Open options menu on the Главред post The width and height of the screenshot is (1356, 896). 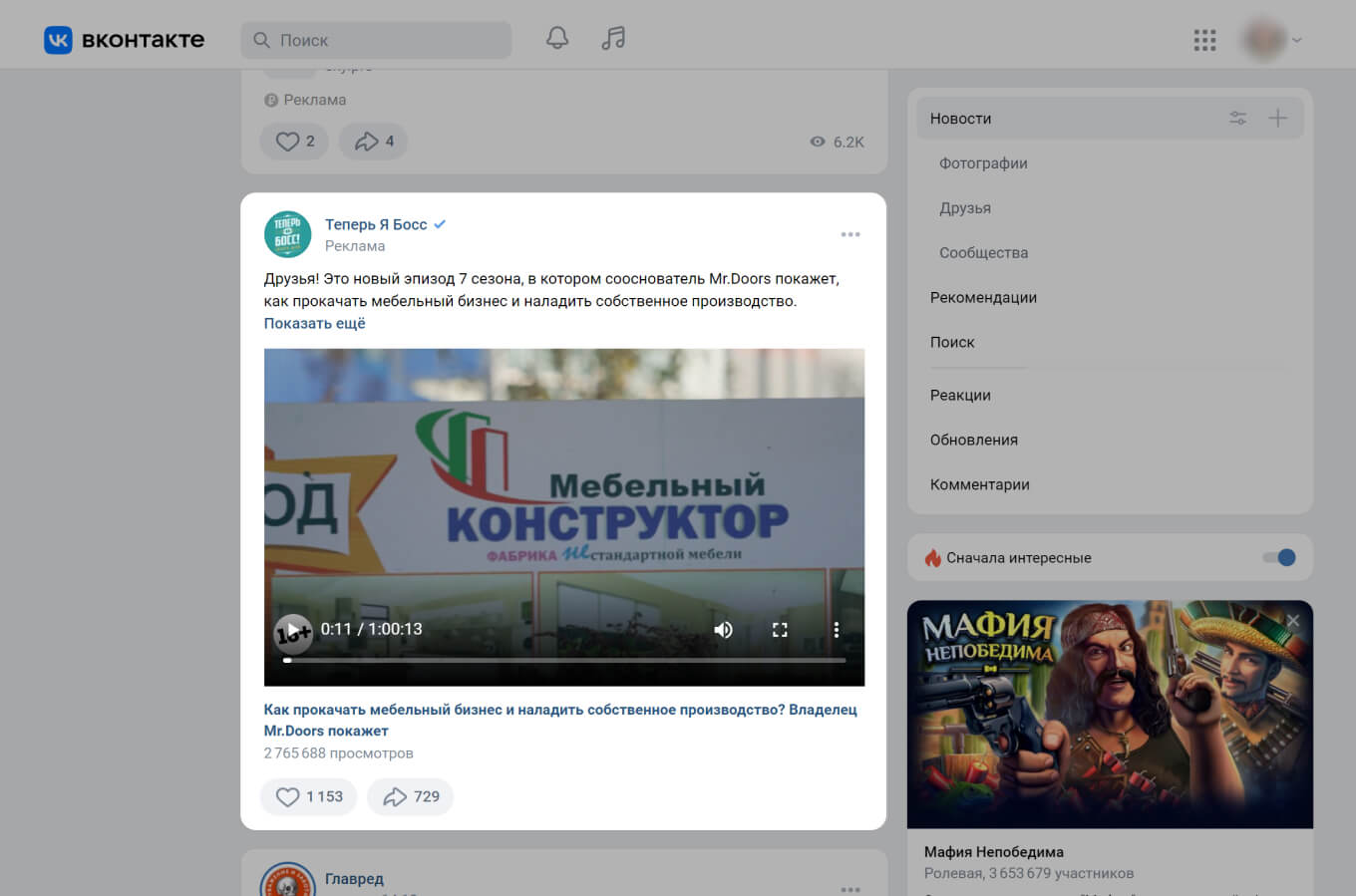tap(850, 889)
